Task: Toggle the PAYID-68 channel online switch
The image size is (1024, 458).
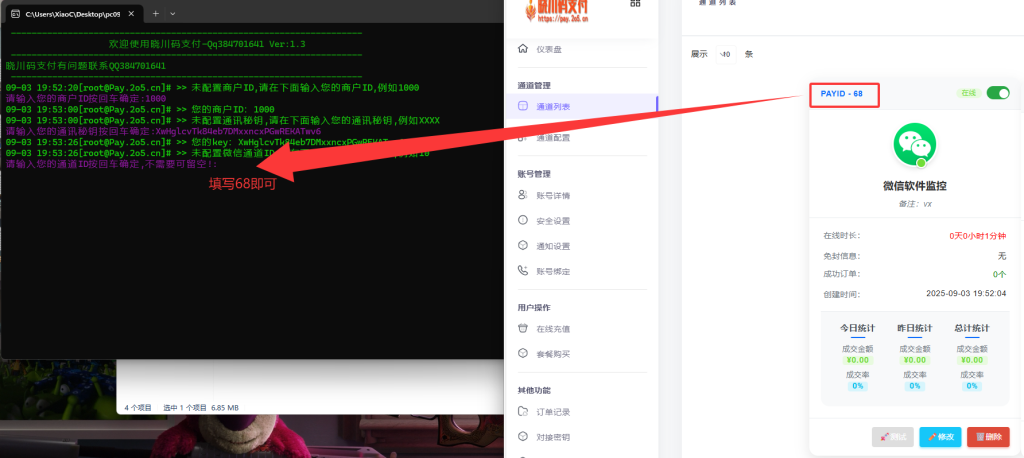Action: point(997,93)
